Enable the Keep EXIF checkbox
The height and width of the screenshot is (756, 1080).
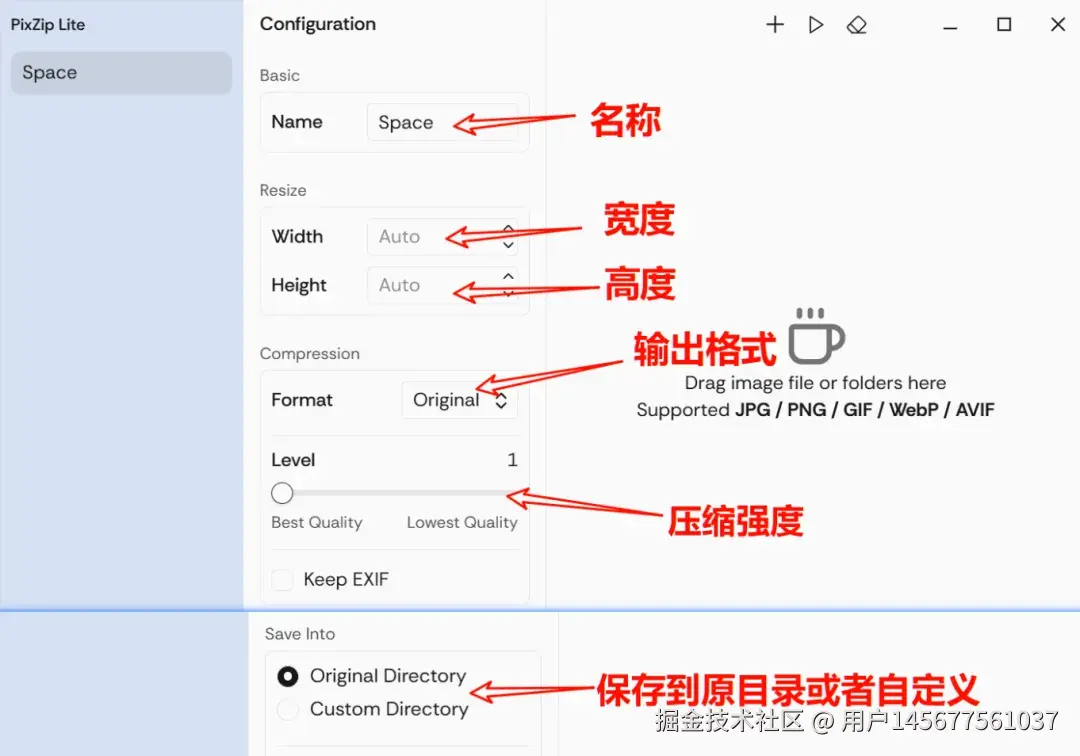[282, 579]
